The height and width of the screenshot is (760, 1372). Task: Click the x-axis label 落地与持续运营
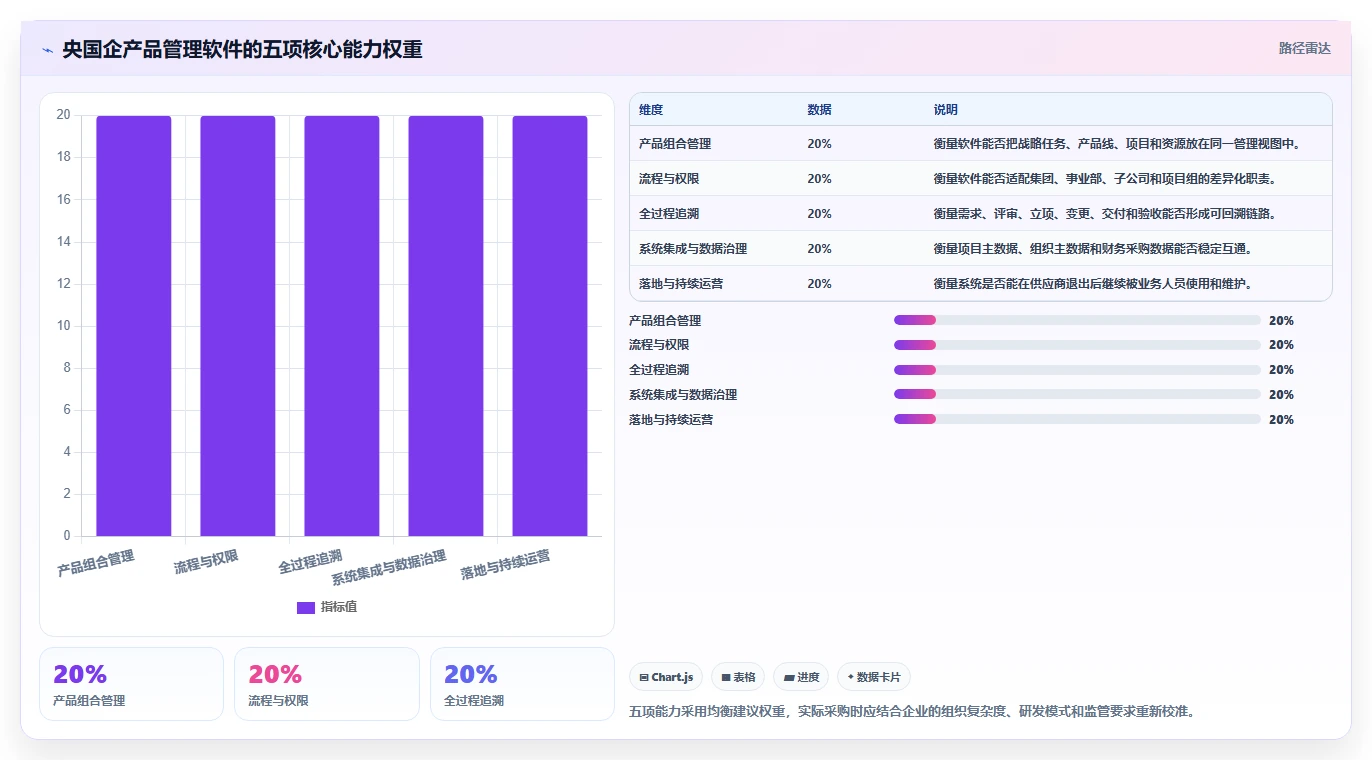[x=506, y=565]
